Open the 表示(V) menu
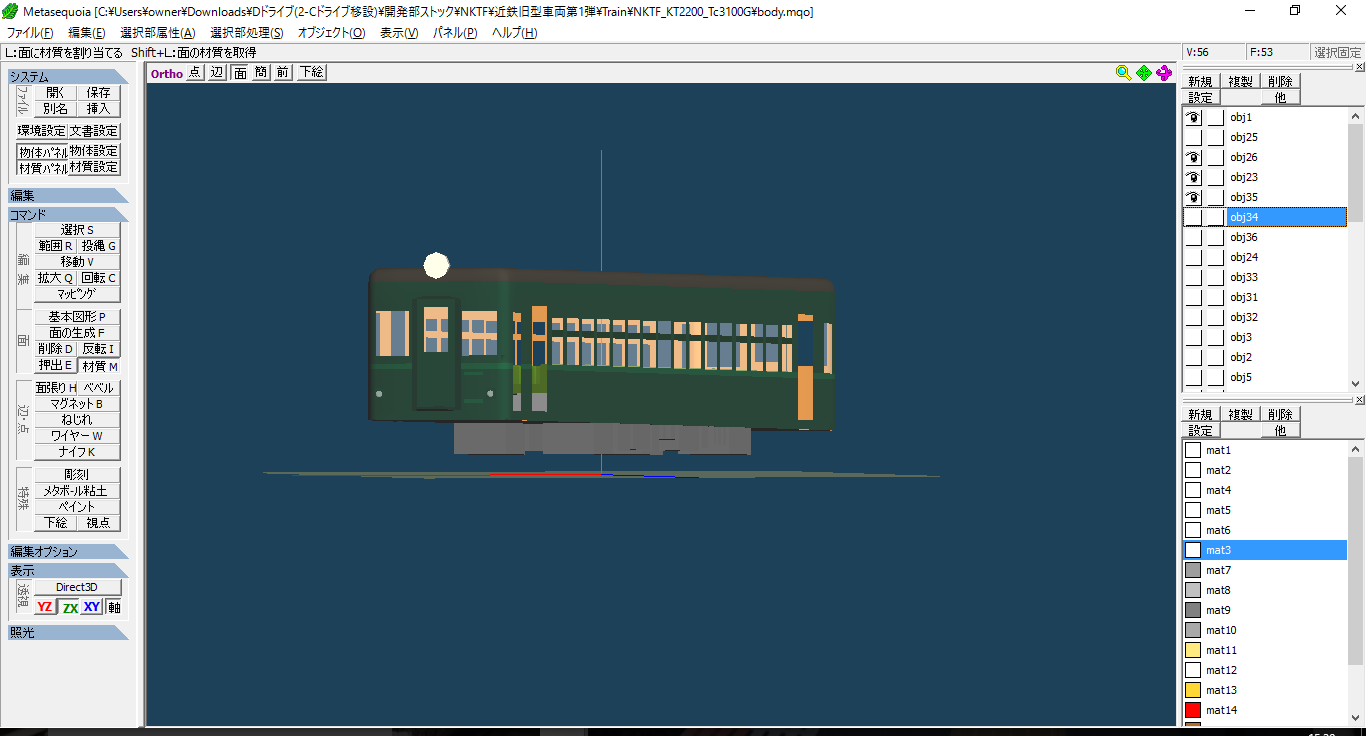 pos(399,33)
